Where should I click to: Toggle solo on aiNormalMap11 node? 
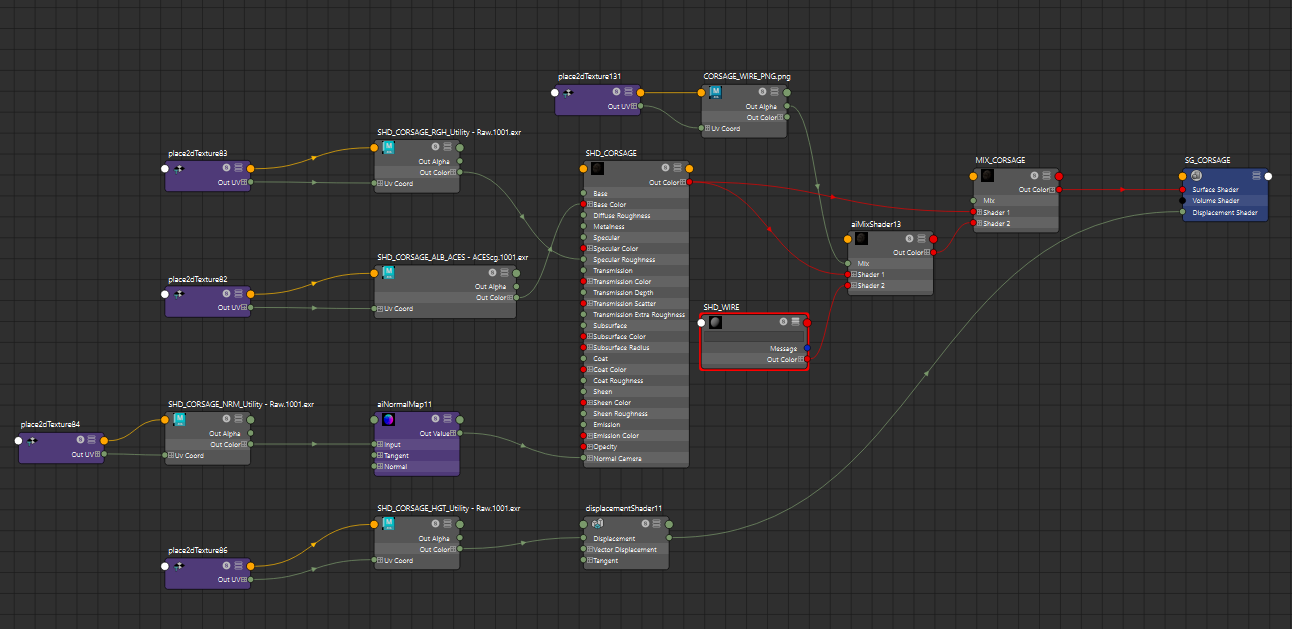click(437, 420)
